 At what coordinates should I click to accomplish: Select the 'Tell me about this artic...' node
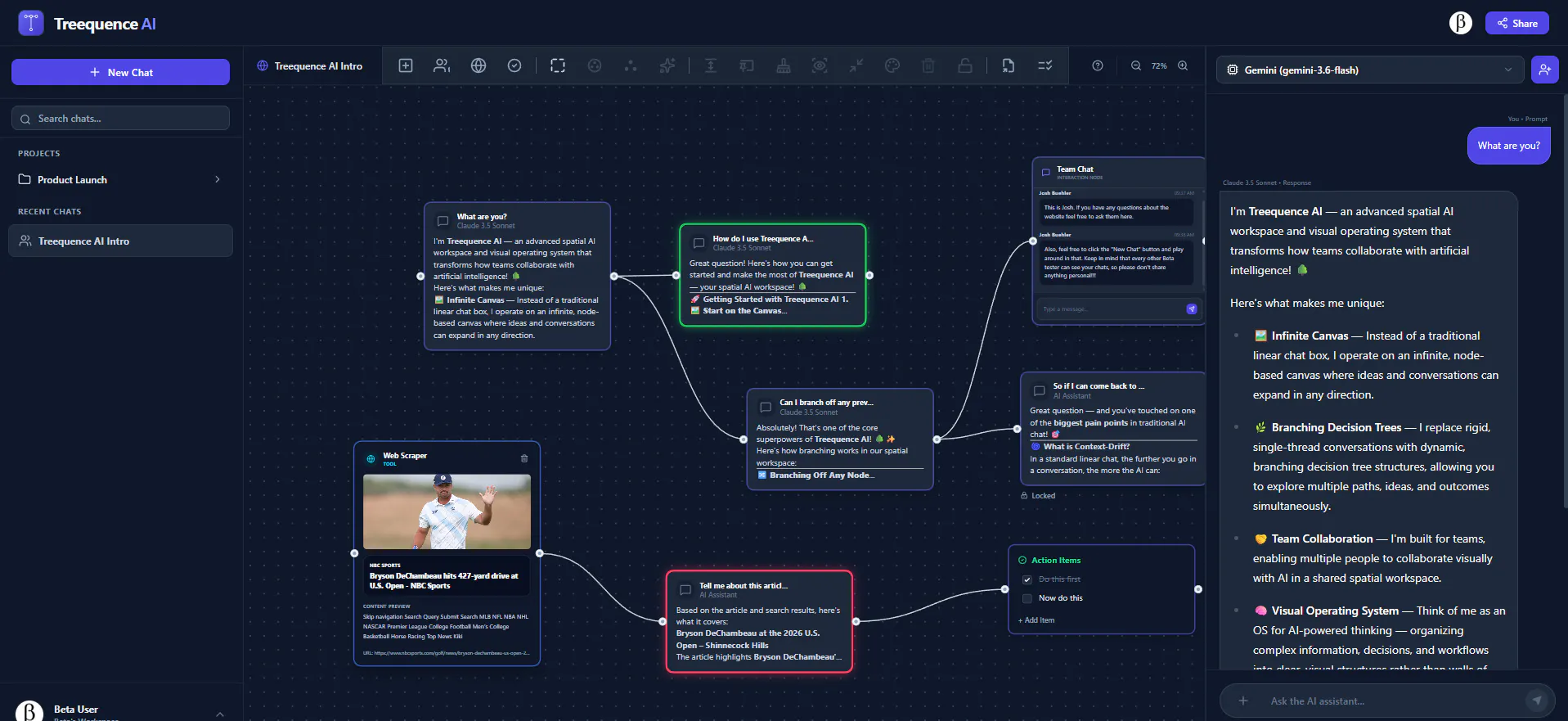[x=760, y=622]
